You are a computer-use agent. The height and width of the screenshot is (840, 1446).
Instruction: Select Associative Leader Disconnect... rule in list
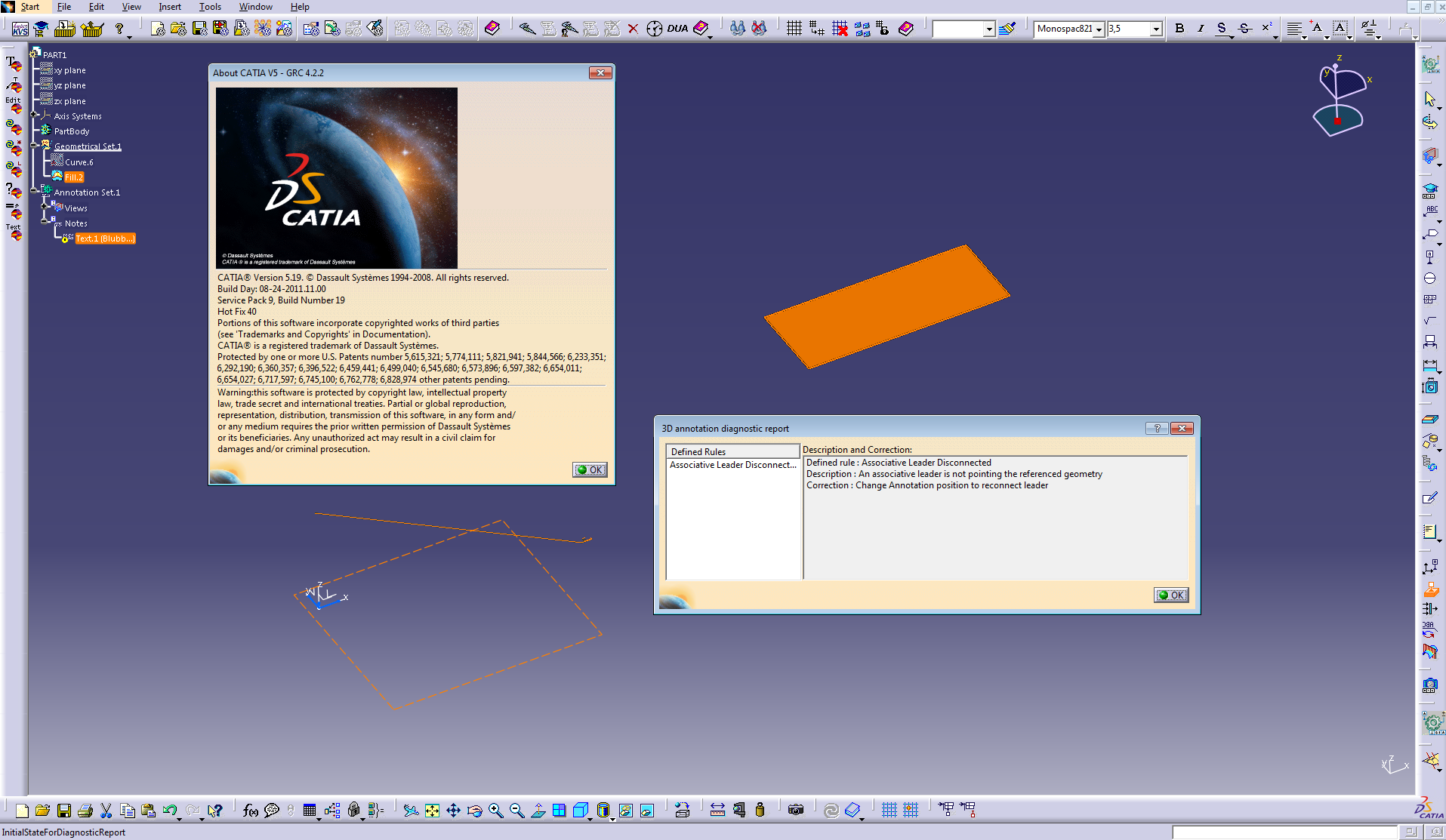732,465
